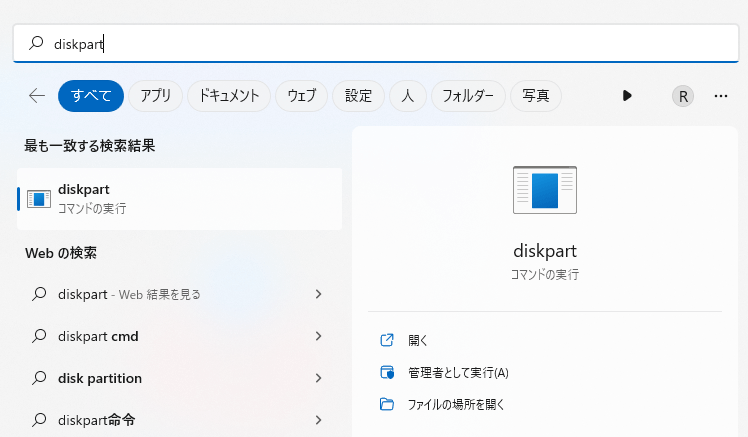
Task: Open the R user account avatar
Action: pos(683,96)
